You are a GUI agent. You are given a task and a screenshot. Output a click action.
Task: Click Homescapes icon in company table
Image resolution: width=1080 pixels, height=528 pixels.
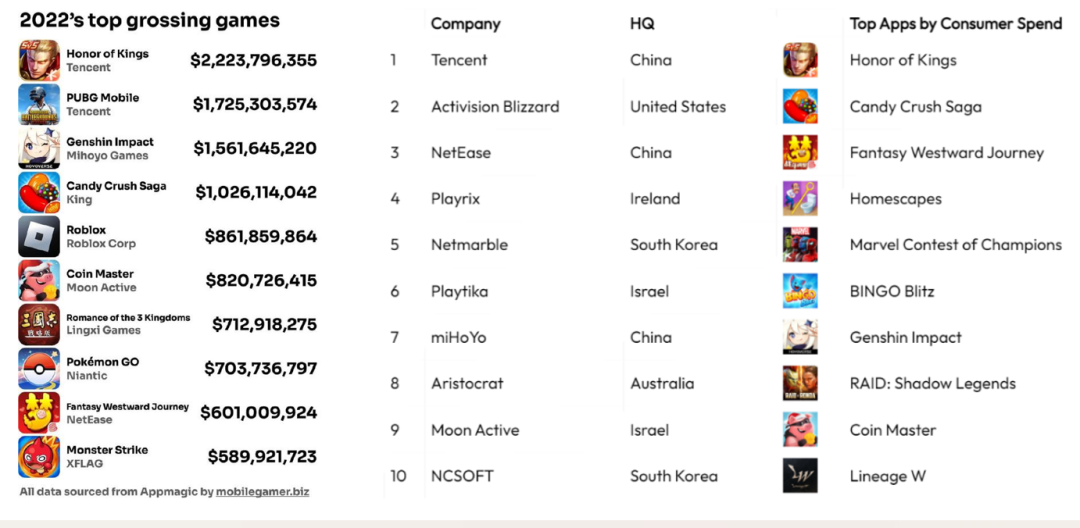tap(800, 199)
